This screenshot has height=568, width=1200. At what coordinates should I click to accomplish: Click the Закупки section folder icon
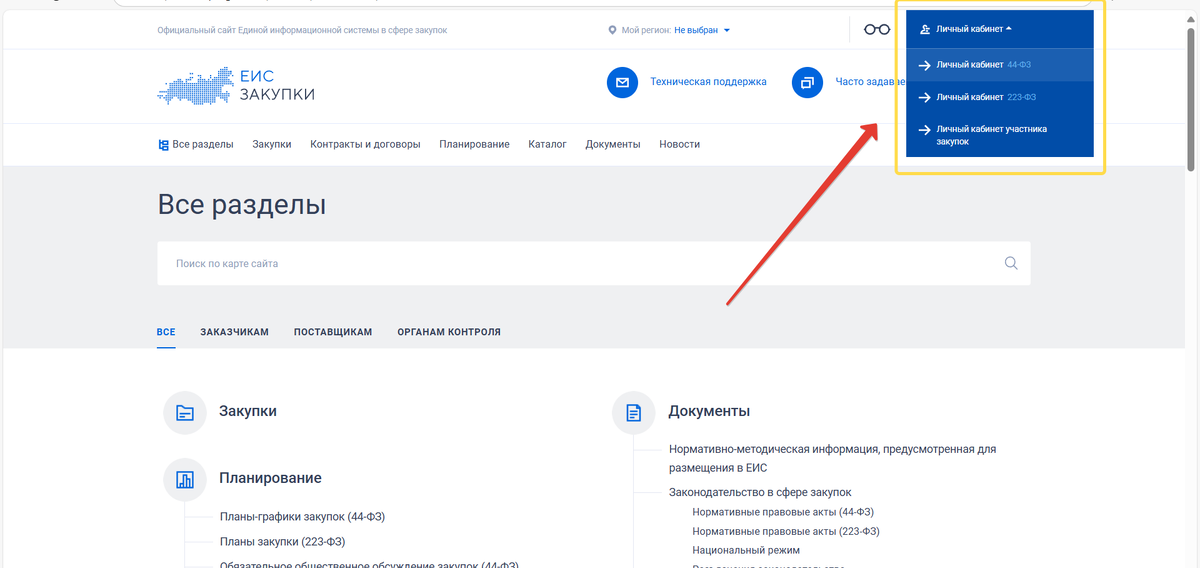pos(184,412)
